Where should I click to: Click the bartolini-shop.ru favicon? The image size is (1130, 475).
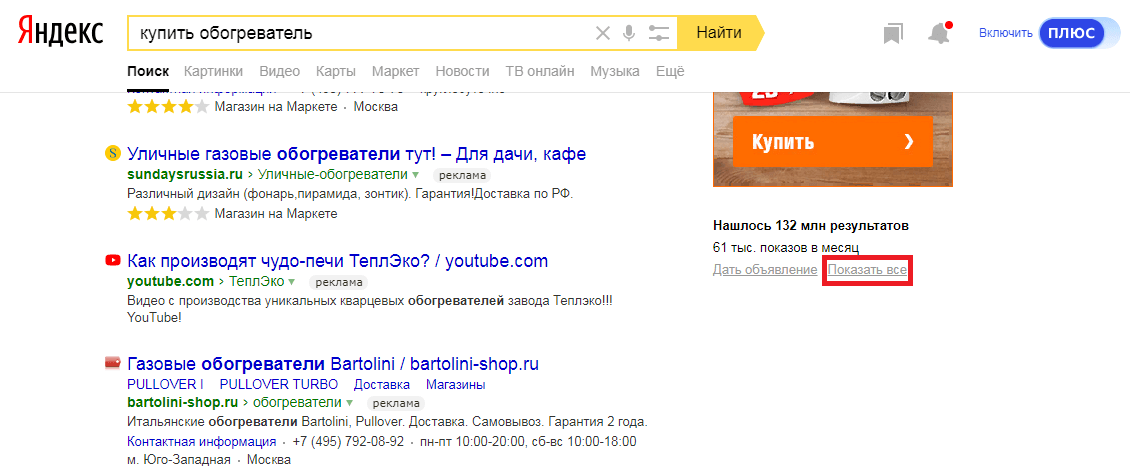[x=112, y=363]
